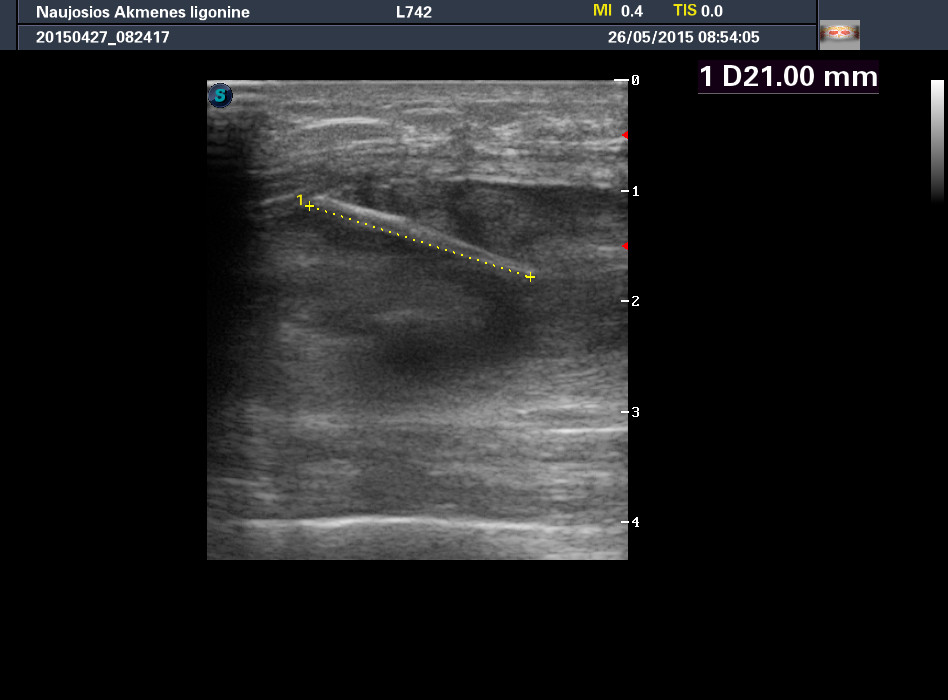Click the lower red focal zone arrow
Screen dimensions: 948x700
coord(624,246)
